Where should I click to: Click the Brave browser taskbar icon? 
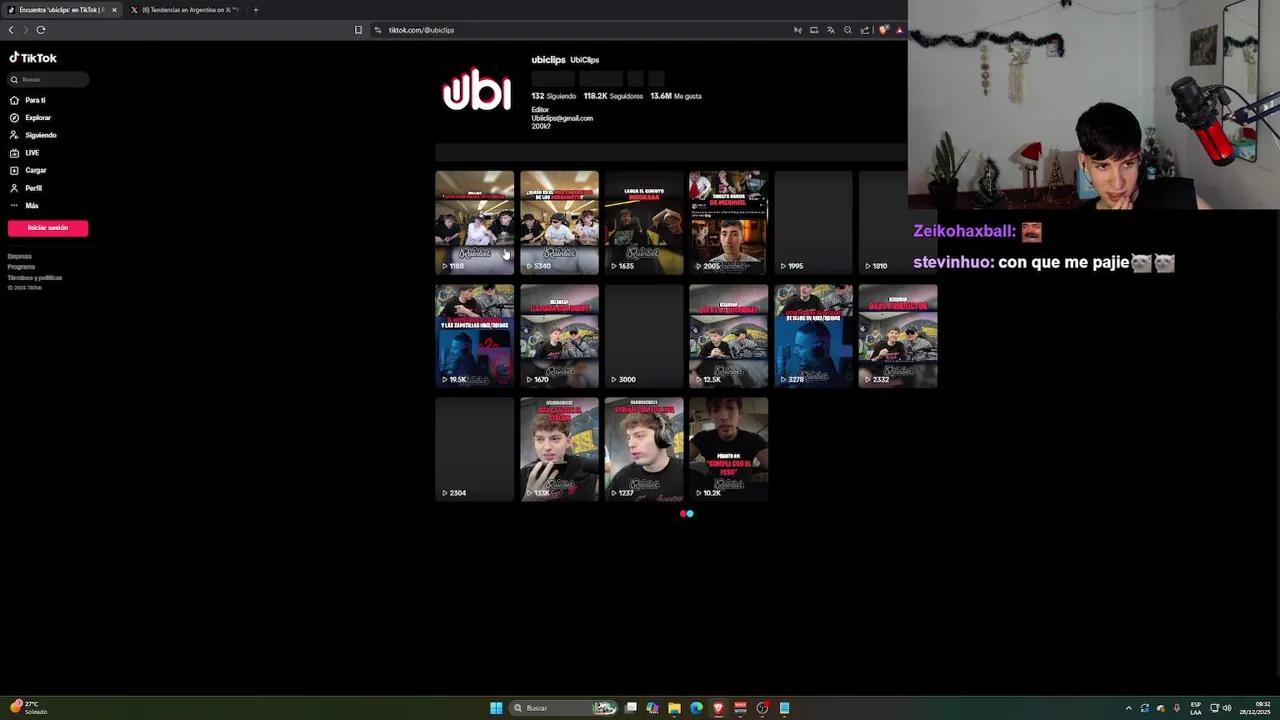[x=718, y=708]
